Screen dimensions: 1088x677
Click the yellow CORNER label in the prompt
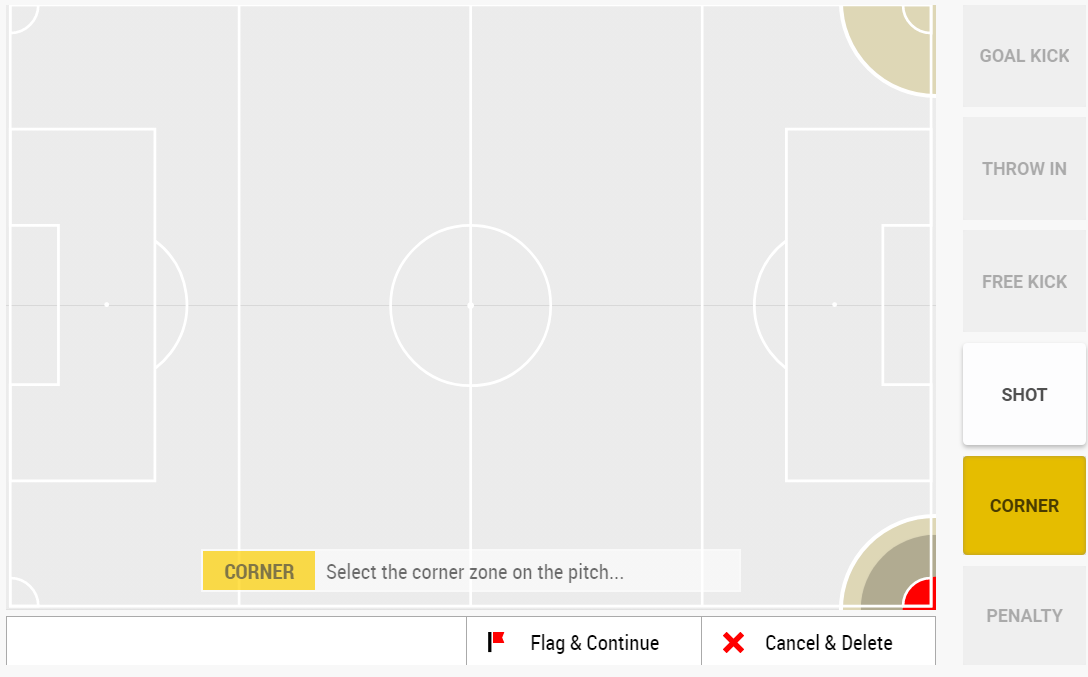pyautogui.click(x=259, y=572)
